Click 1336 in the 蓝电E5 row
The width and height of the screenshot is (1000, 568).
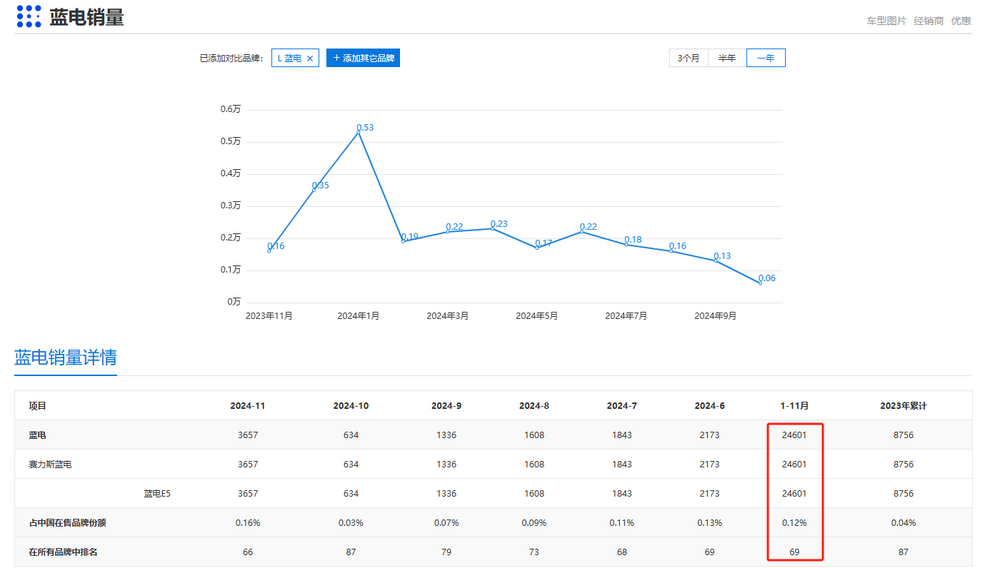coord(446,493)
